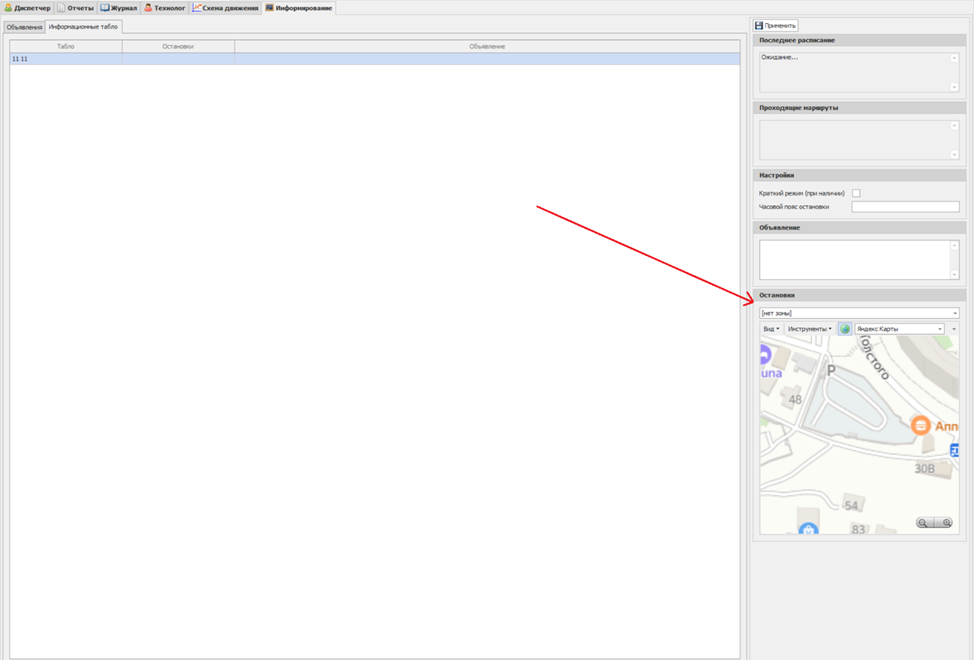Switch to the Диспетчер tab
Screen dimensions: 974x660
27,8
